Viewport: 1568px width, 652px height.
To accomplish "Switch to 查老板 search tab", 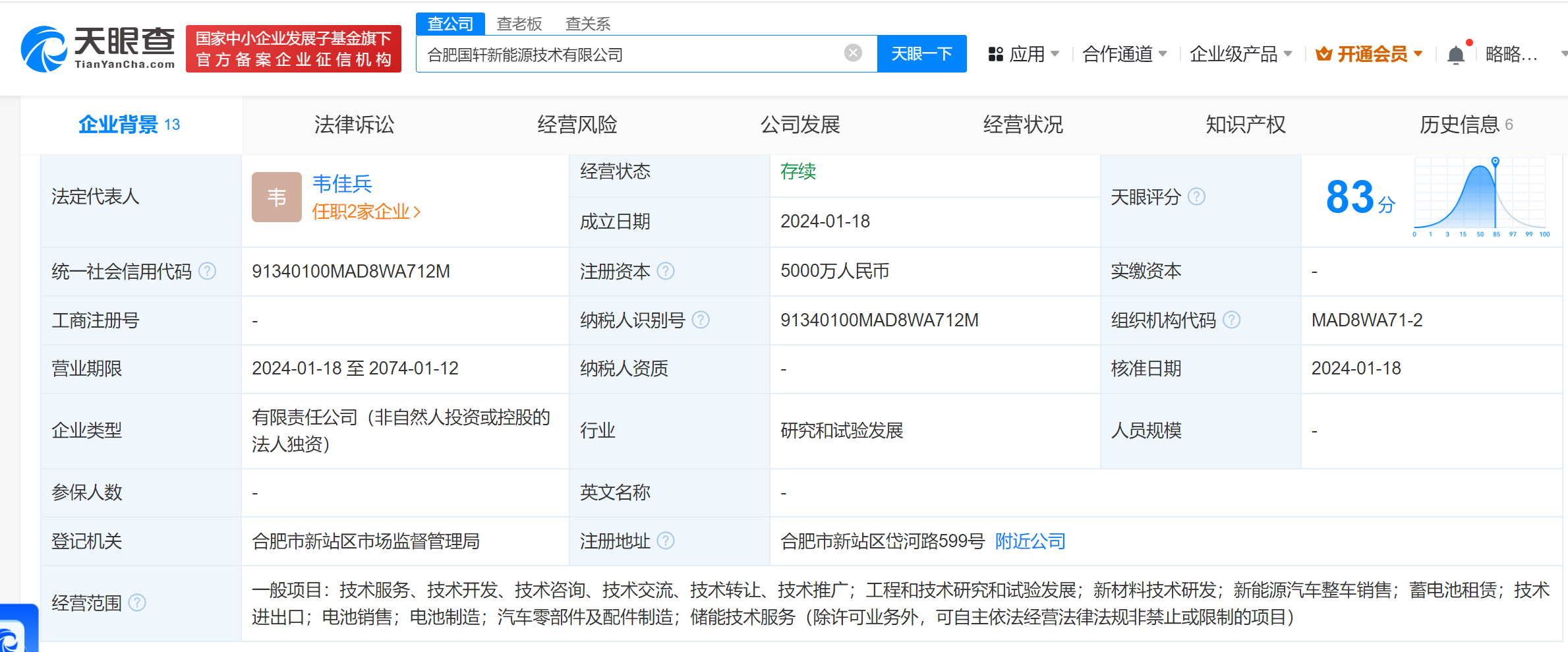I will pos(519,24).
